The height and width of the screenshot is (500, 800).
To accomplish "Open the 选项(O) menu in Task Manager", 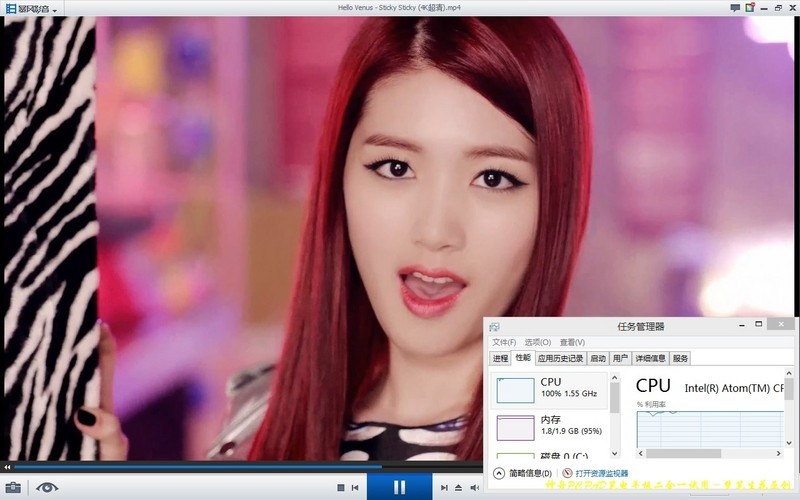I will [538, 342].
